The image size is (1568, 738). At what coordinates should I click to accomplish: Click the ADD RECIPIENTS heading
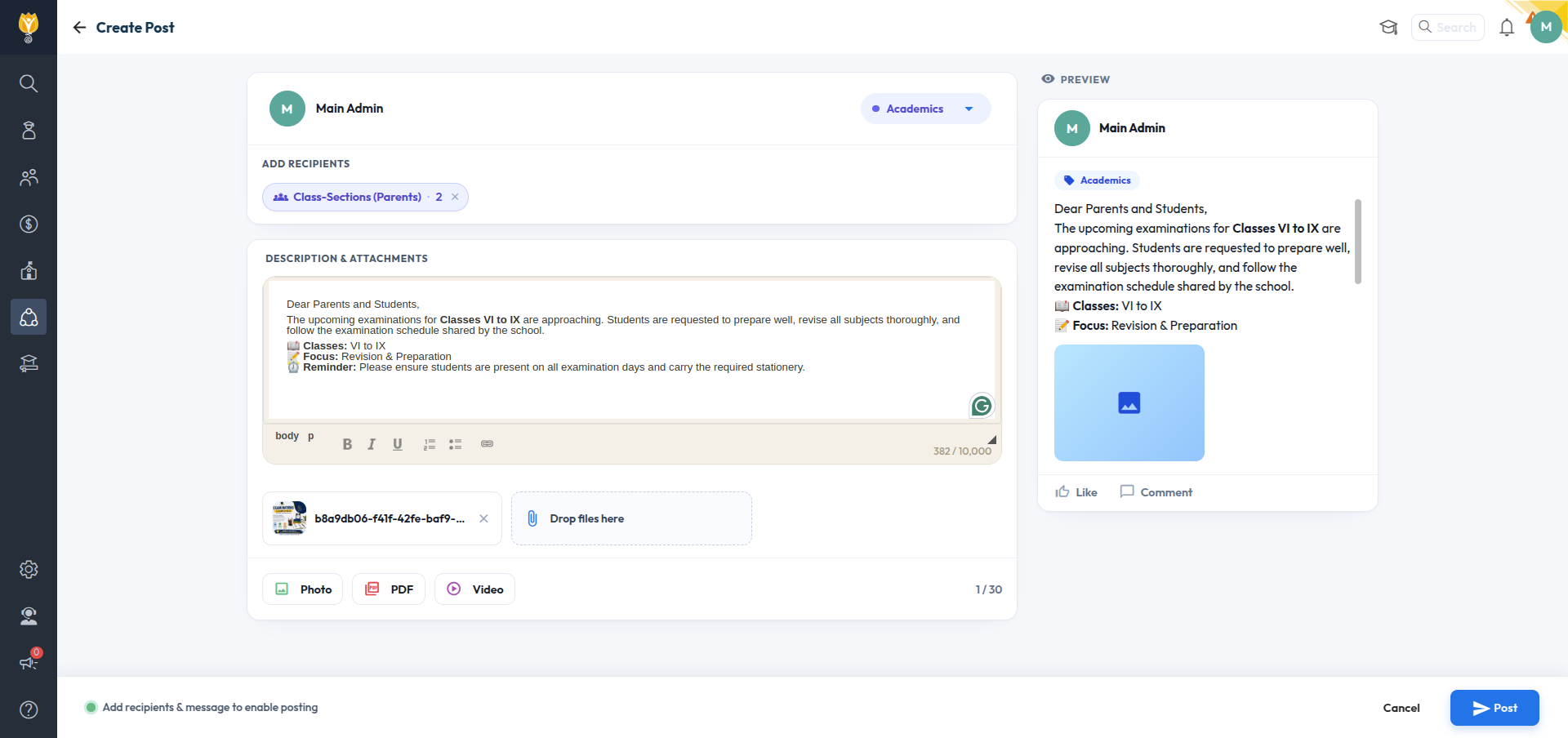(x=305, y=164)
